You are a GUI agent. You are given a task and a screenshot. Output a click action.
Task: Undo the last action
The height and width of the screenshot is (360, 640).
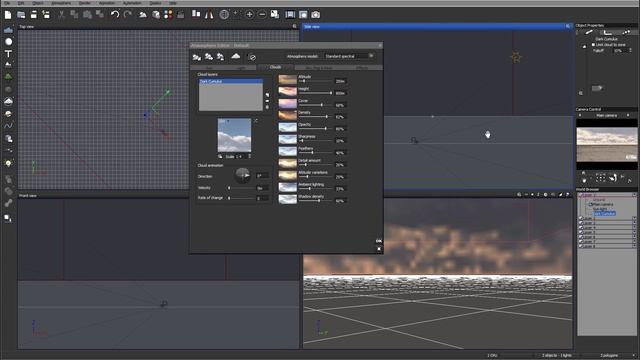click(115, 15)
